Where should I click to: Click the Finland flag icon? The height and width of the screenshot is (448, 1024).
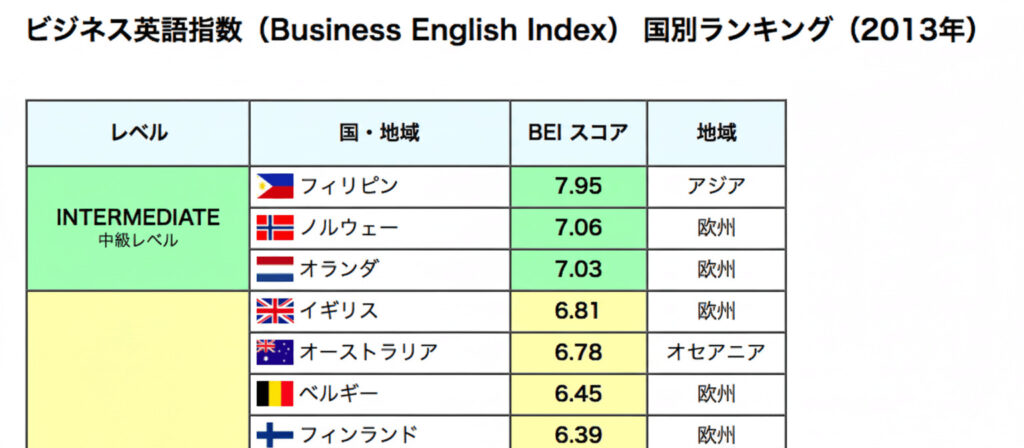(x=275, y=435)
